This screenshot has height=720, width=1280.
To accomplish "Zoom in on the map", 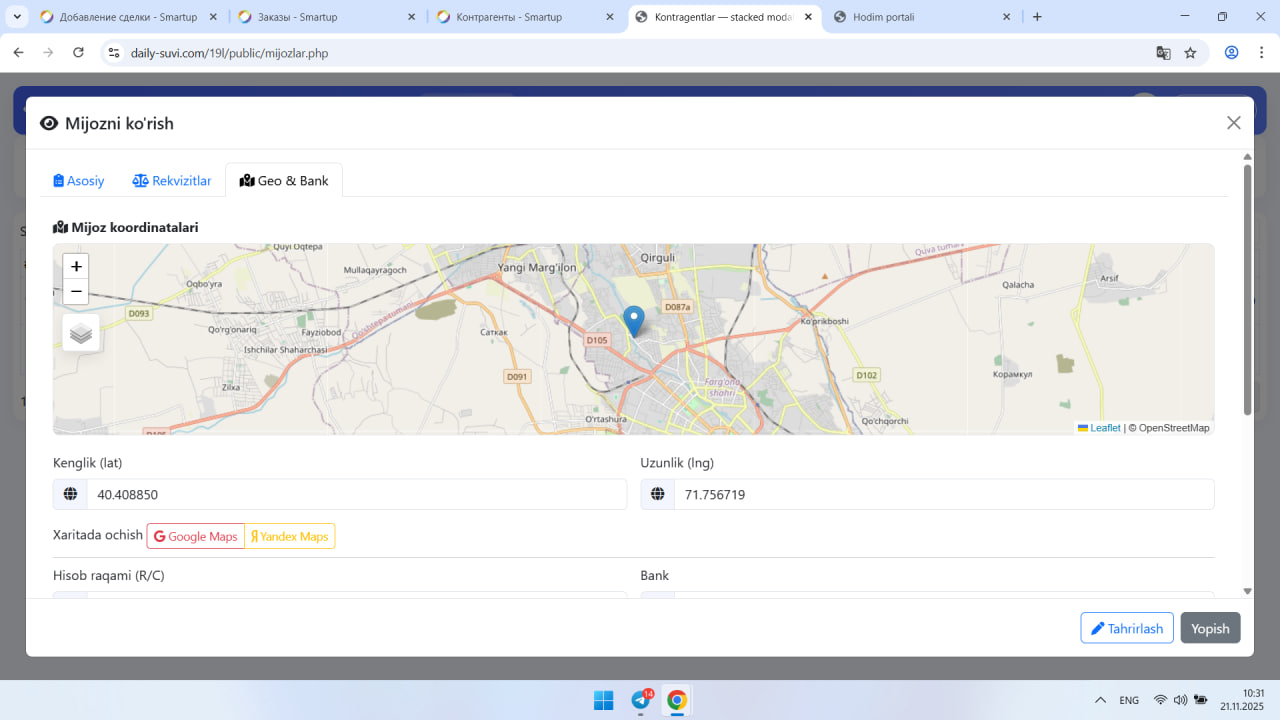I will click(76, 266).
